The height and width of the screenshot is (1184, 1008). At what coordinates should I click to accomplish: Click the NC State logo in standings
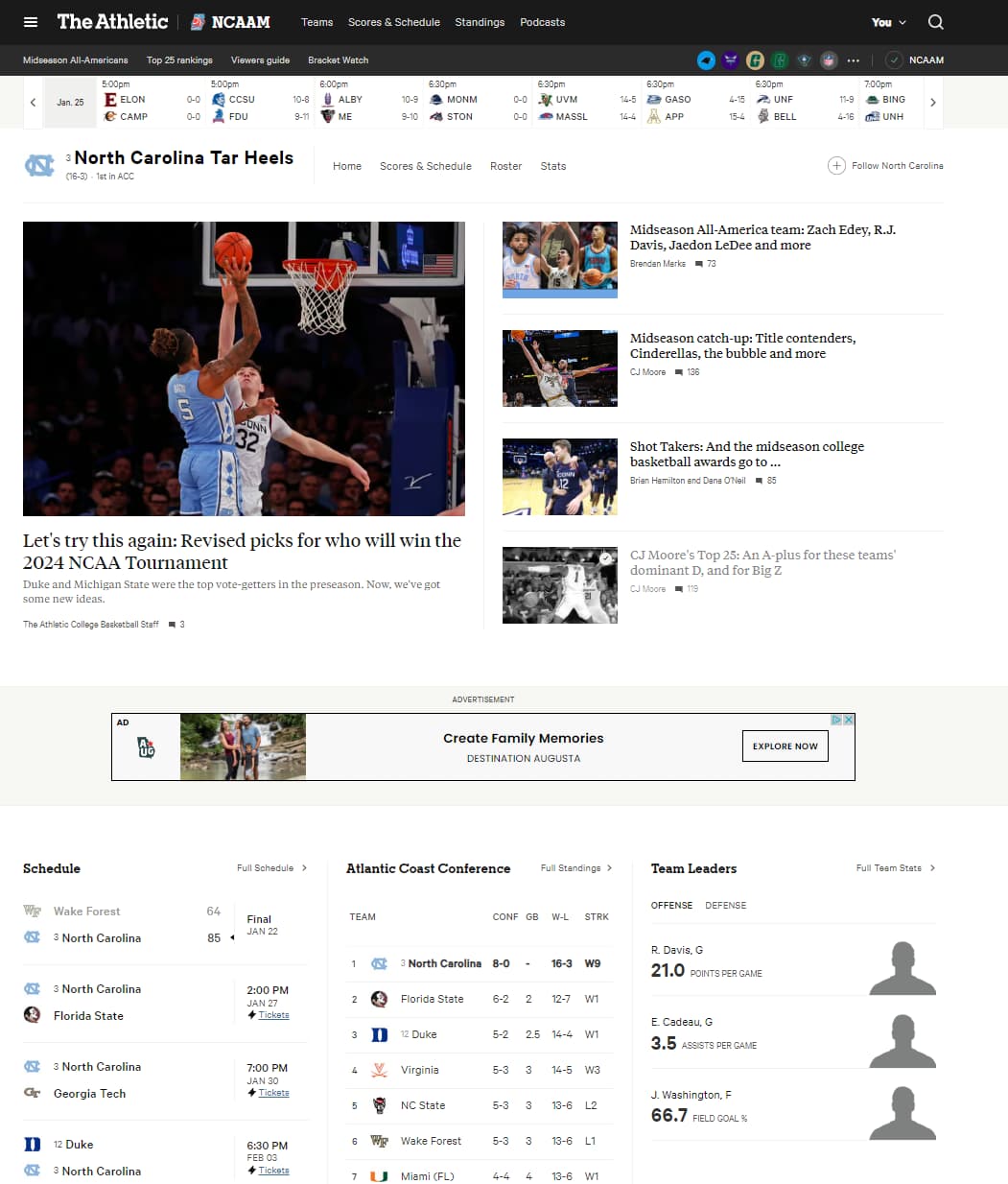(380, 1105)
